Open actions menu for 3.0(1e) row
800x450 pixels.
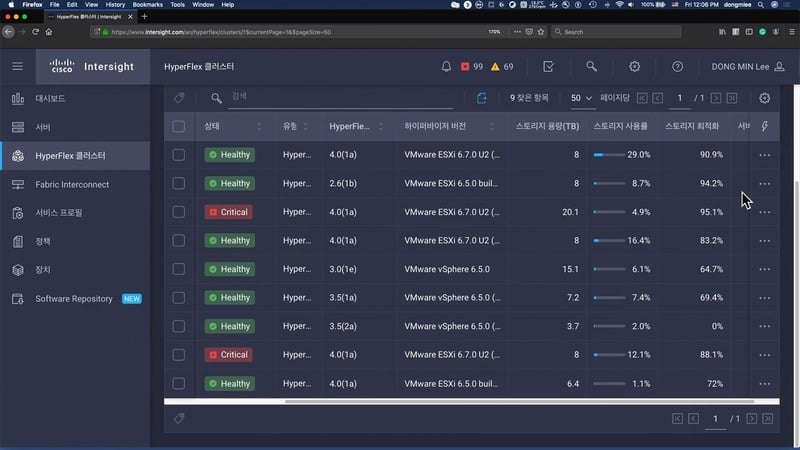click(x=764, y=269)
